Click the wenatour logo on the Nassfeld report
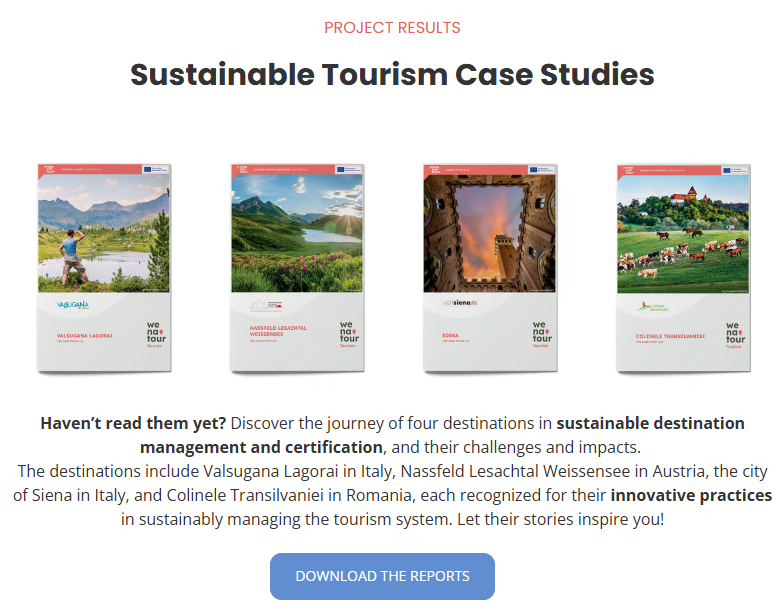 point(347,336)
